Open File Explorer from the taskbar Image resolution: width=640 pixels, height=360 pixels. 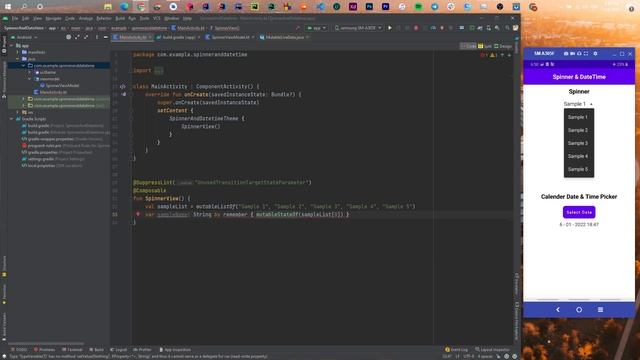click(108, 7)
